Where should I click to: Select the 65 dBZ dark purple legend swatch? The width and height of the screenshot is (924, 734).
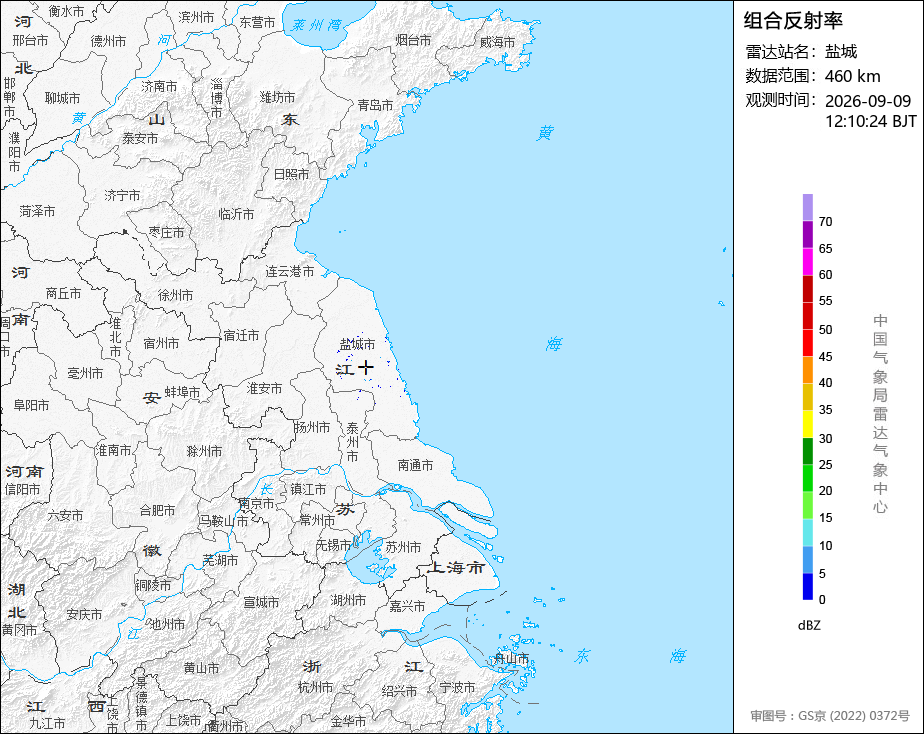[807, 234]
